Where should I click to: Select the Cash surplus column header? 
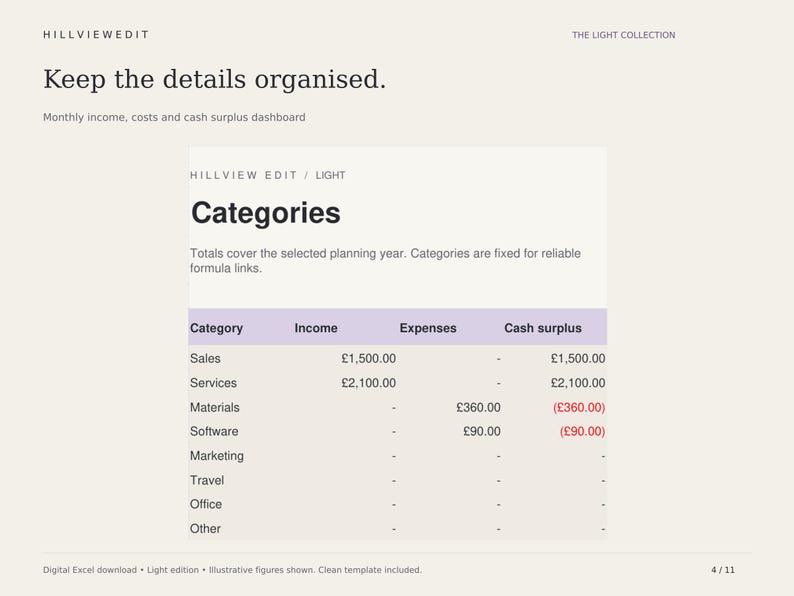543,328
